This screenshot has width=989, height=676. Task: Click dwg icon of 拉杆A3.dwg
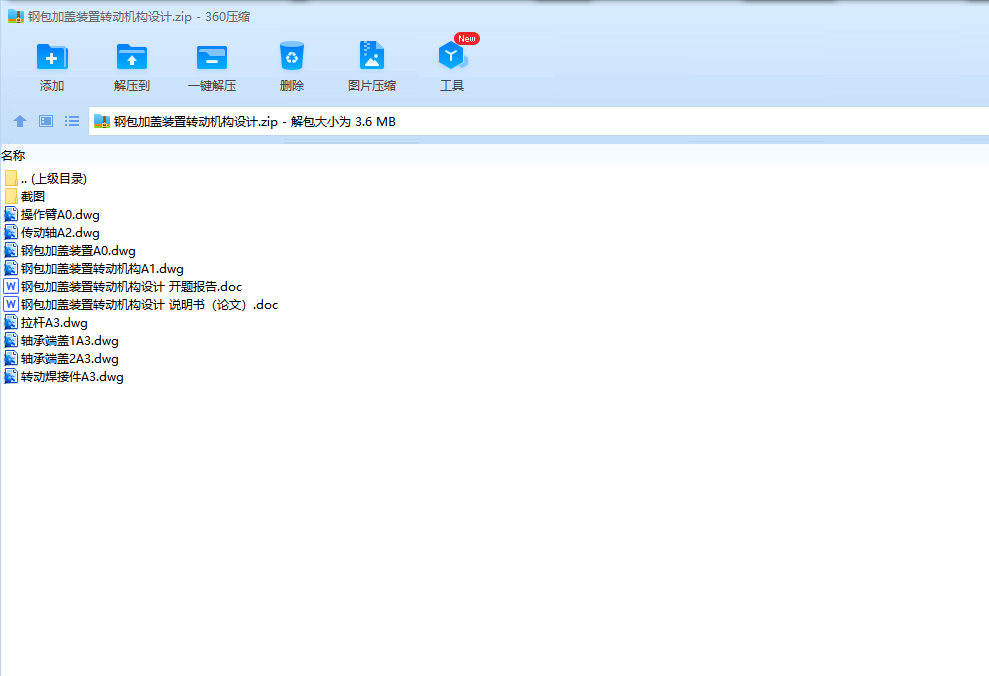click(11, 323)
